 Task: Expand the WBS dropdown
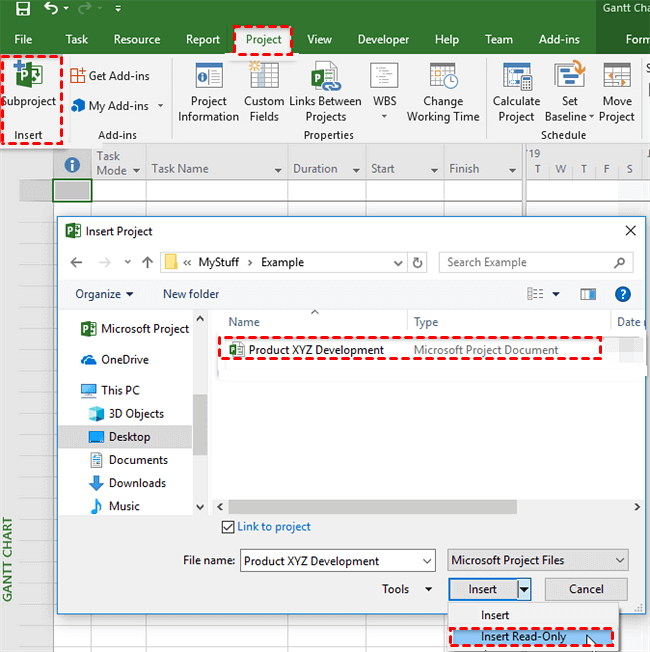coord(384,115)
